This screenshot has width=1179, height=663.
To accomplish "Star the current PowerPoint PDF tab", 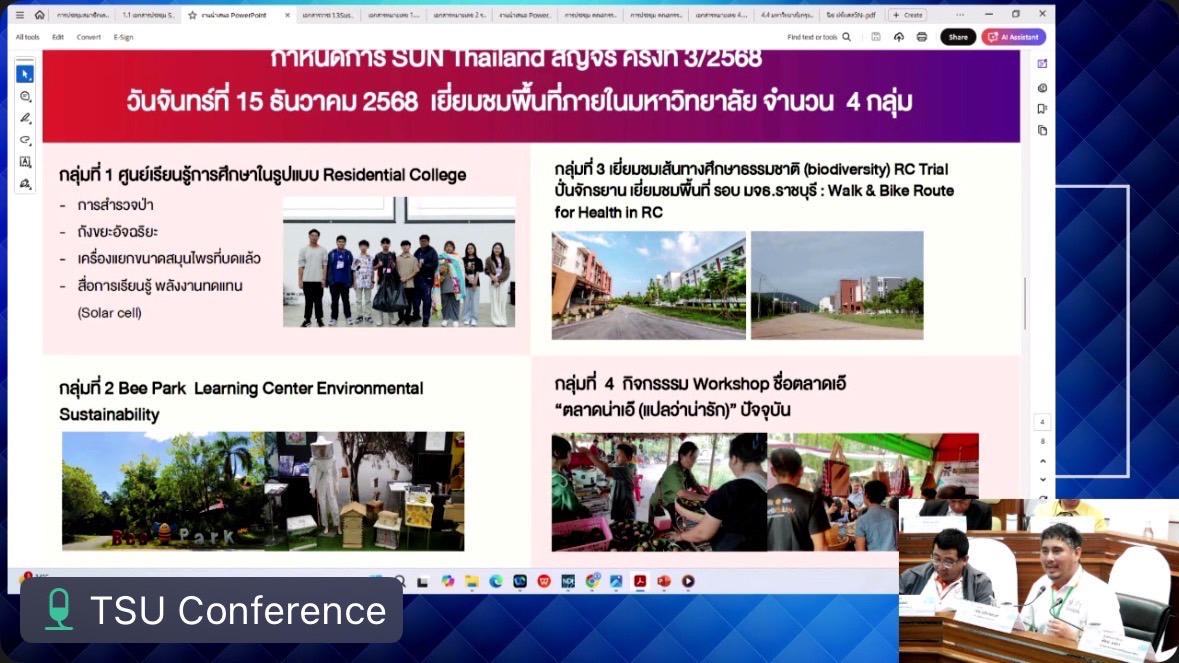I will (192, 15).
